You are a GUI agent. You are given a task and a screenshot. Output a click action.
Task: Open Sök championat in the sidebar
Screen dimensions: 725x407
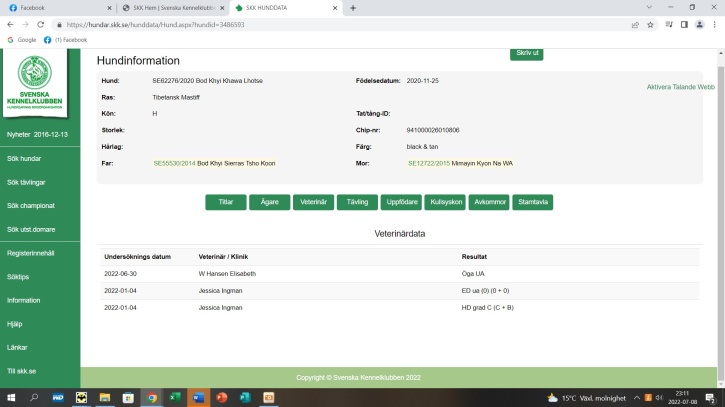(31, 205)
